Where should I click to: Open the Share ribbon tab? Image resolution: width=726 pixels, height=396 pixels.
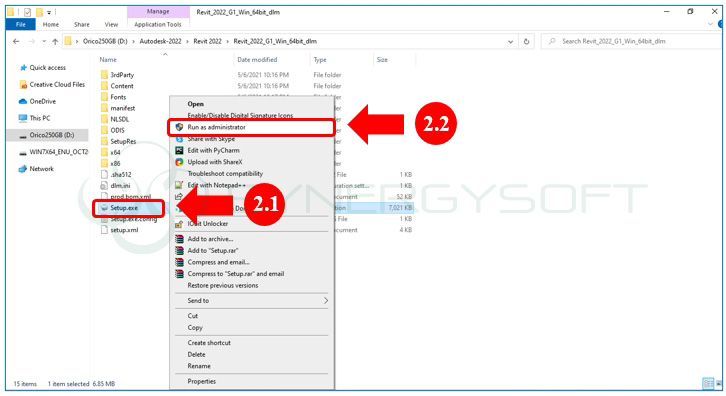(x=81, y=25)
